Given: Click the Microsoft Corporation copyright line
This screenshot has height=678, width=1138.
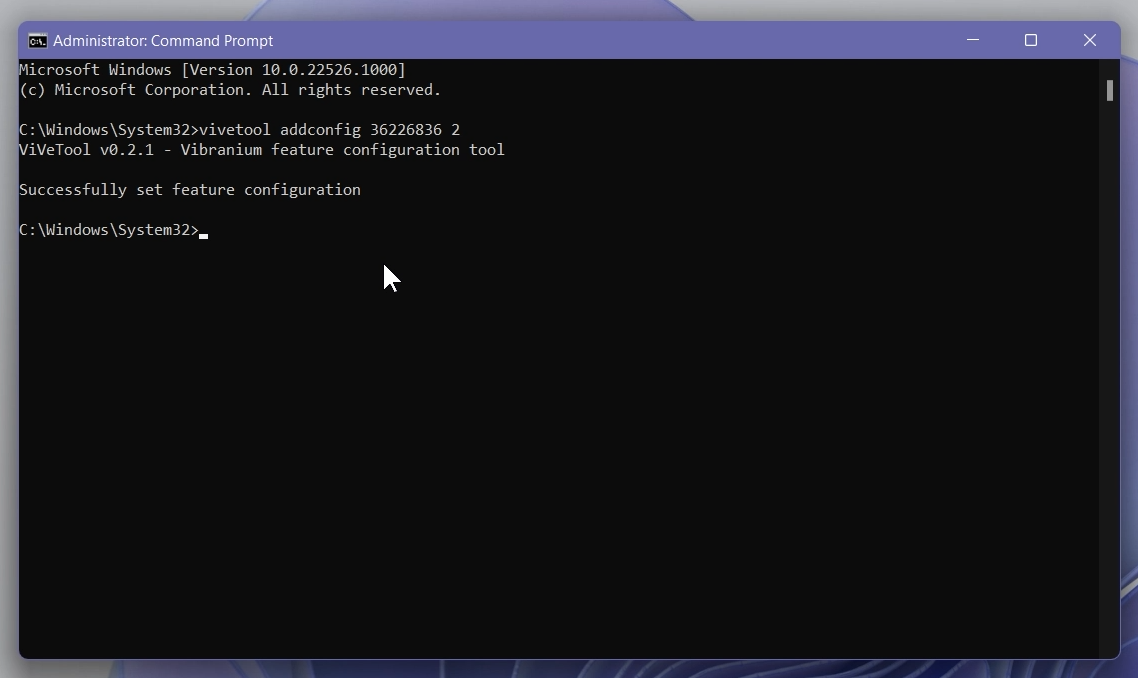Looking at the screenshot, I should click(x=229, y=90).
